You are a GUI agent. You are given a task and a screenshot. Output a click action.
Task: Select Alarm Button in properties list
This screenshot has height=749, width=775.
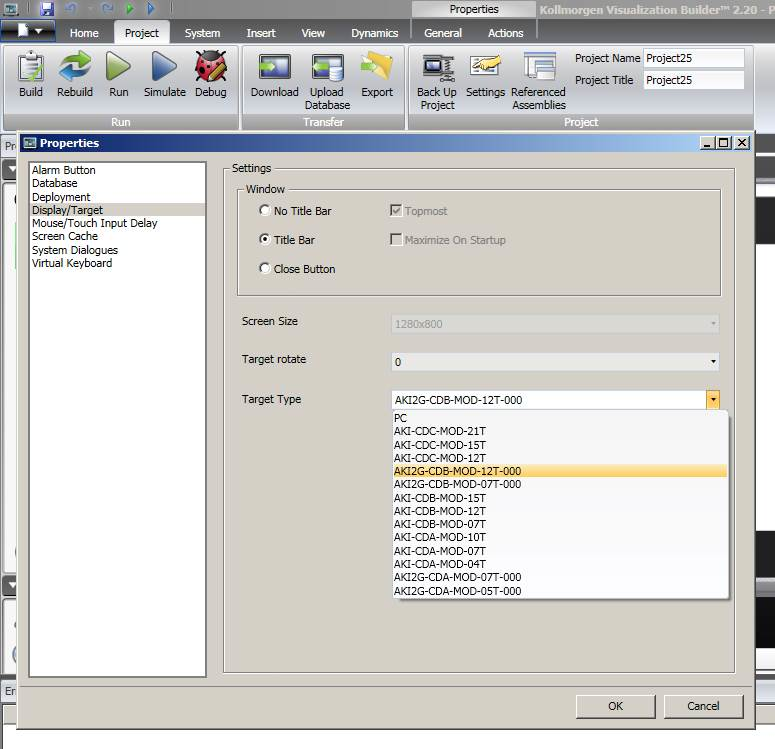(117, 170)
